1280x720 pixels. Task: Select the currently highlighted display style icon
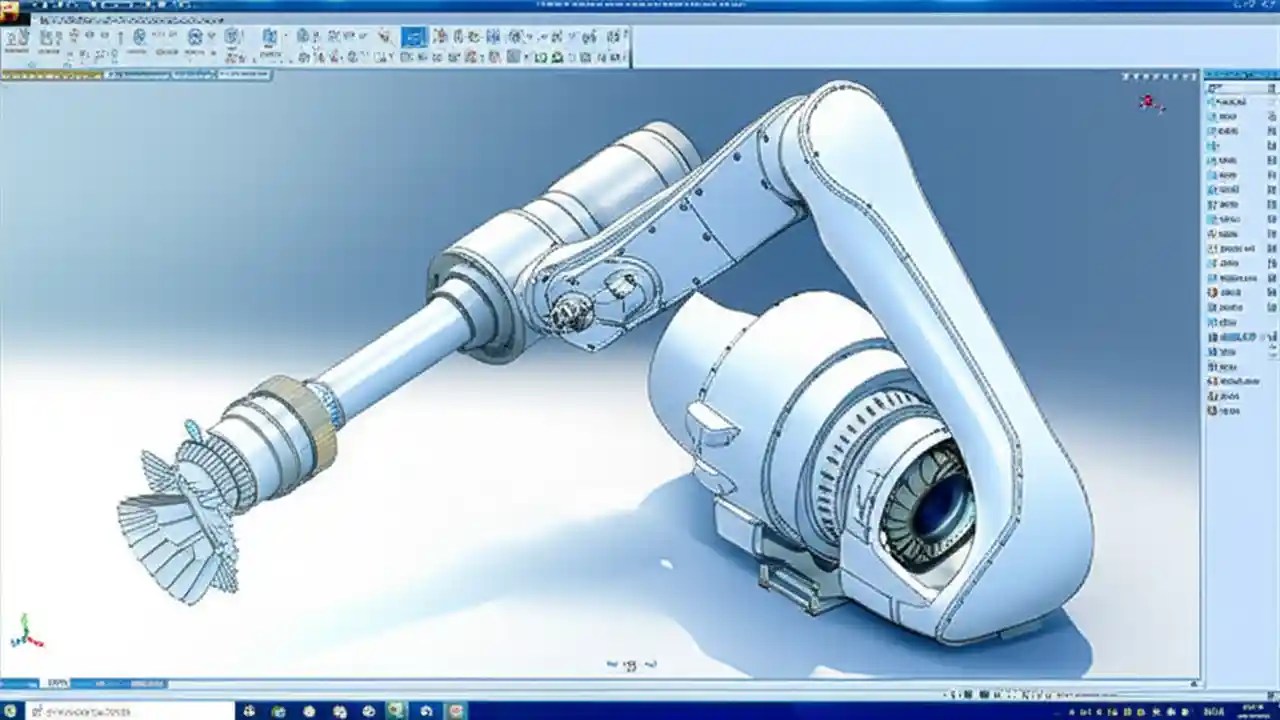(x=411, y=37)
